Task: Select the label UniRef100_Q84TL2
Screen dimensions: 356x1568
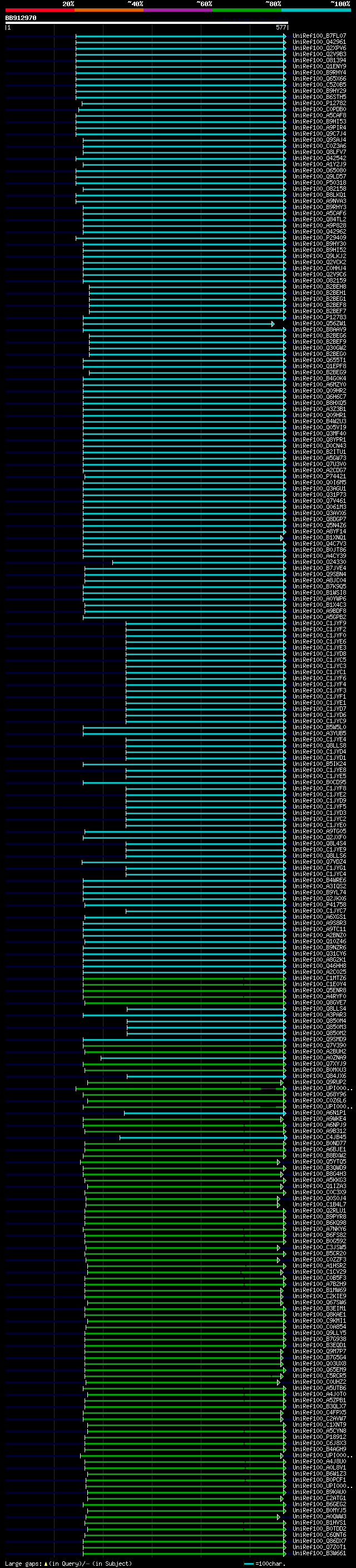Action: tap(319, 219)
